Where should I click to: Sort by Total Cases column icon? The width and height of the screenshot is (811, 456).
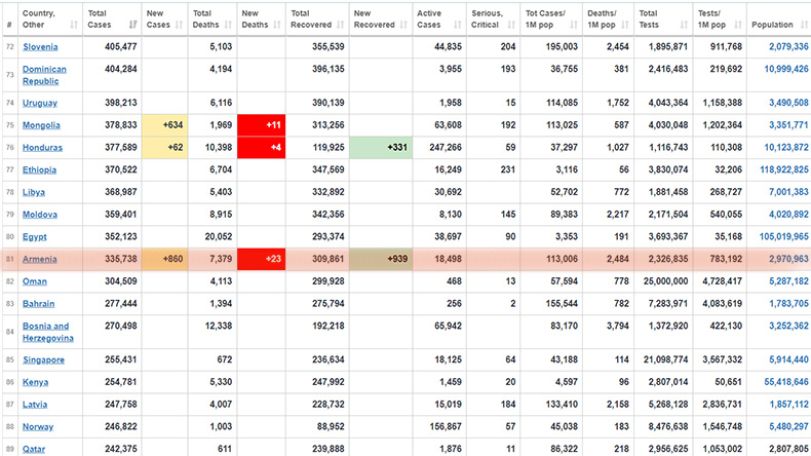(133, 24)
